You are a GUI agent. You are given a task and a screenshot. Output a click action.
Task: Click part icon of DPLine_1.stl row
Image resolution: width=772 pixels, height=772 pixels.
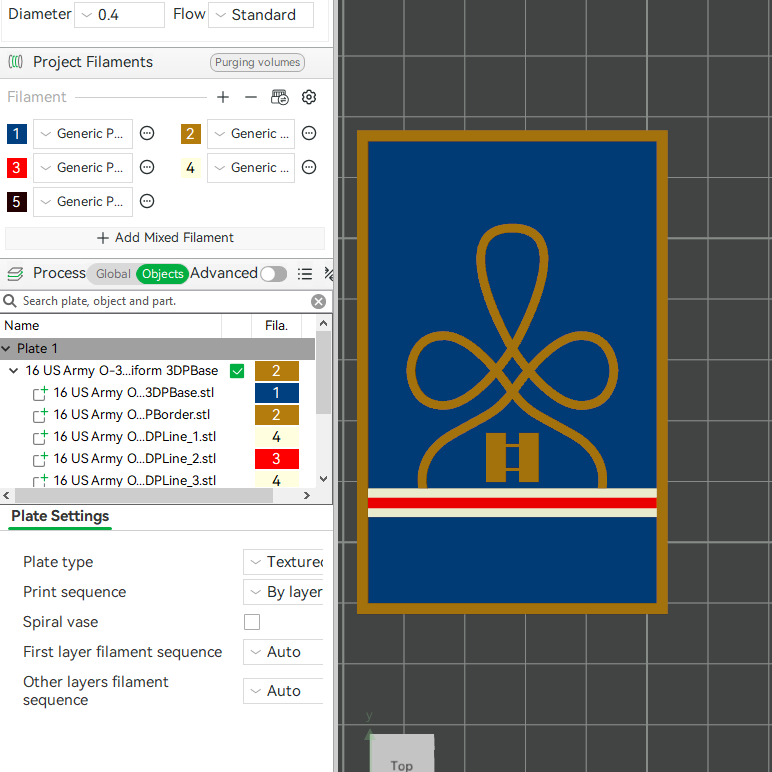(40, 437)
